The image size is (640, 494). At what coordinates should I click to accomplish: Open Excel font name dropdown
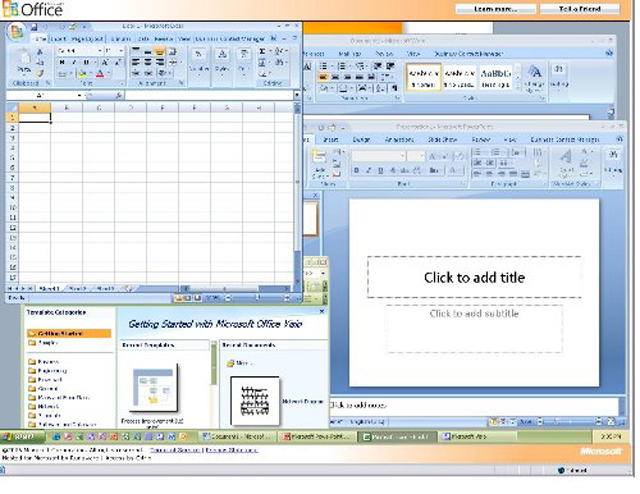tap(100, 51)
